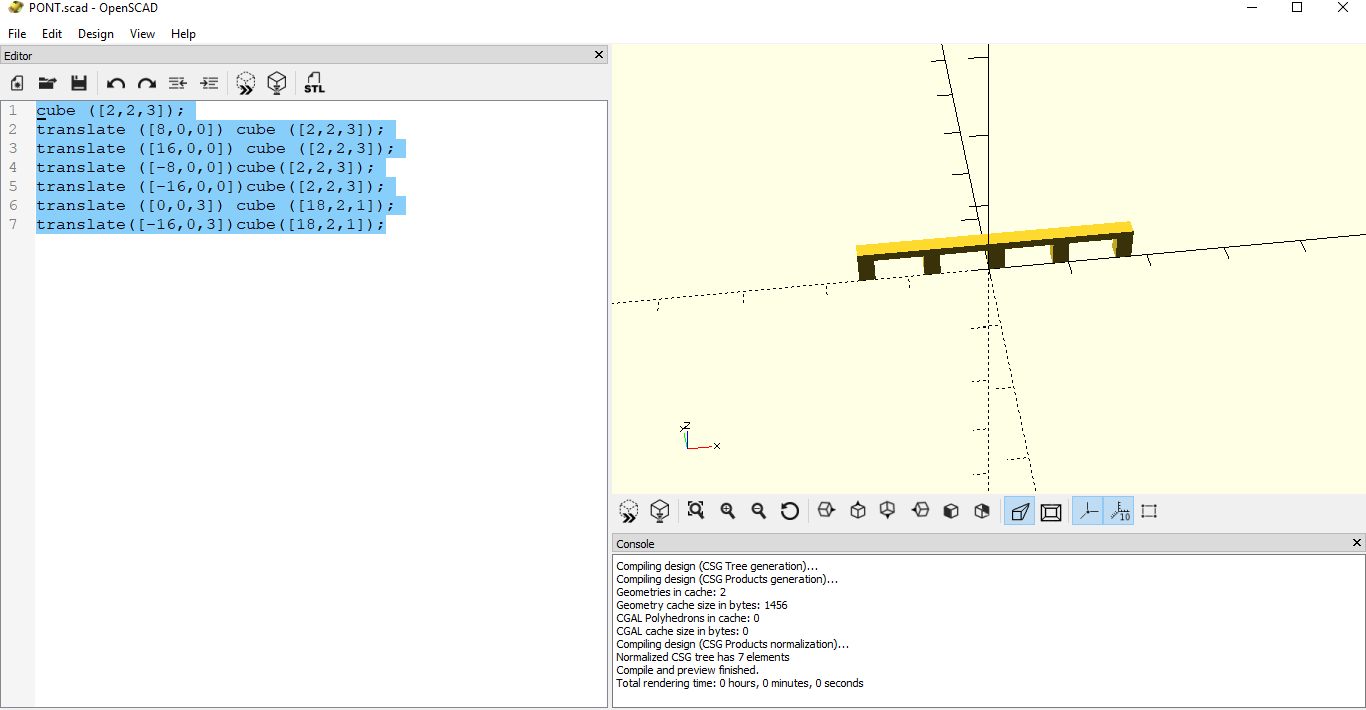
Task: Click the Open file folder icon
Action: click(x=47, y=83)
